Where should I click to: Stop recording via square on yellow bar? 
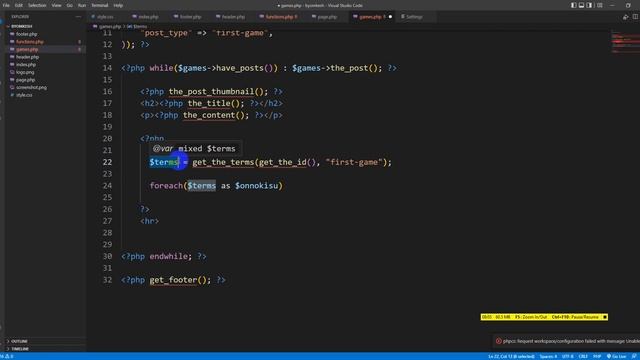(605, 317)
